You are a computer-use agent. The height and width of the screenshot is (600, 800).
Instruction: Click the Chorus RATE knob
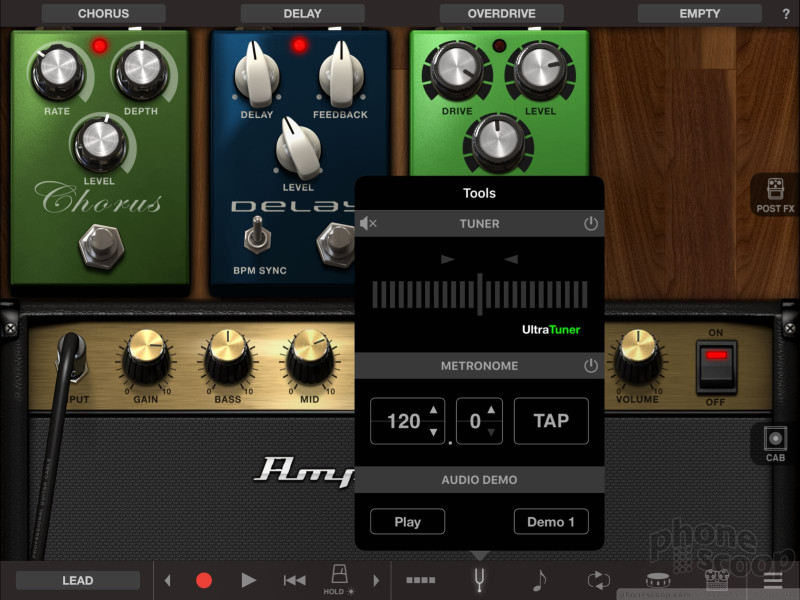click(58, 71)
